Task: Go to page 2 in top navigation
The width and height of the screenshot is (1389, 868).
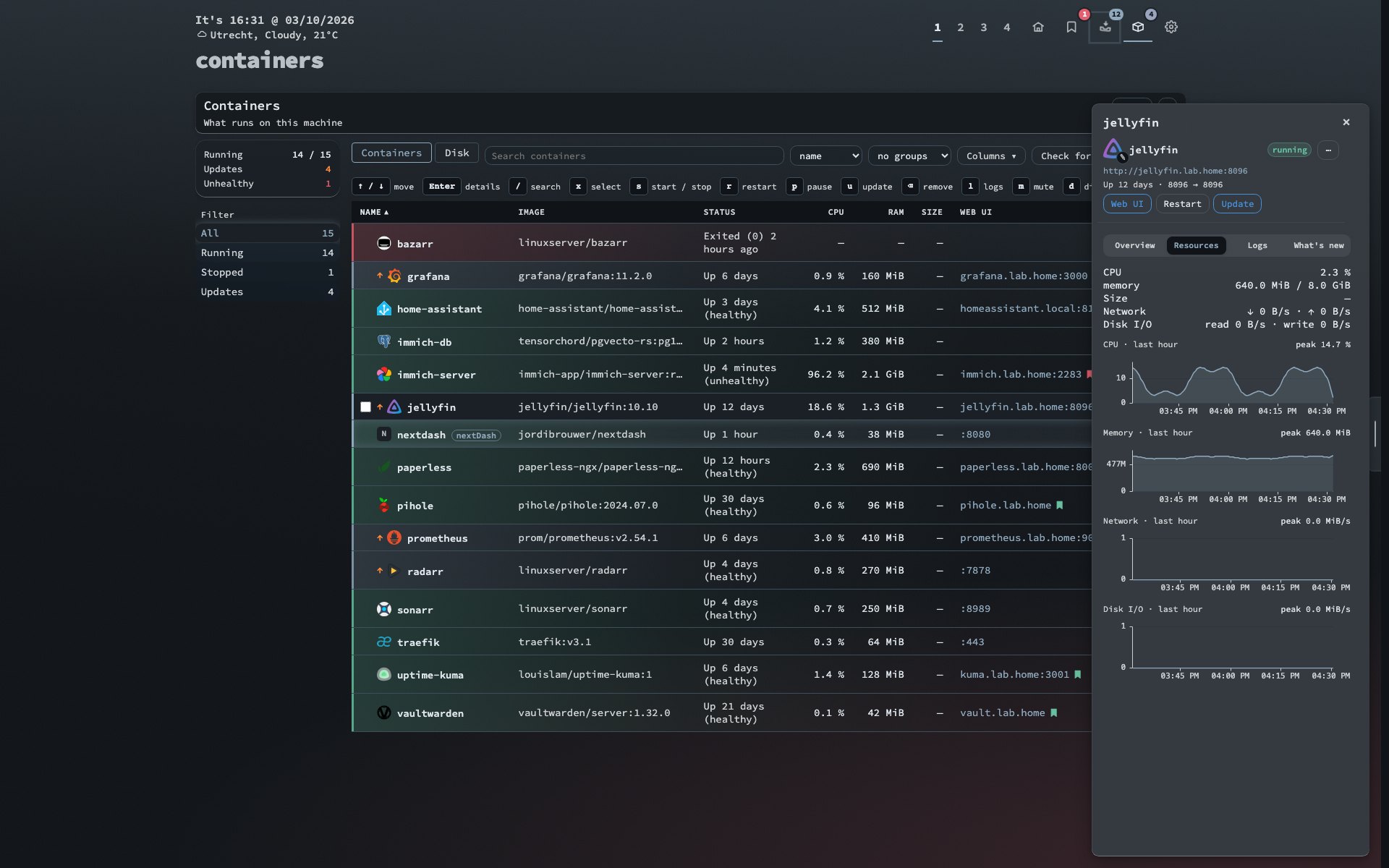Action: (x=960, y=27)
